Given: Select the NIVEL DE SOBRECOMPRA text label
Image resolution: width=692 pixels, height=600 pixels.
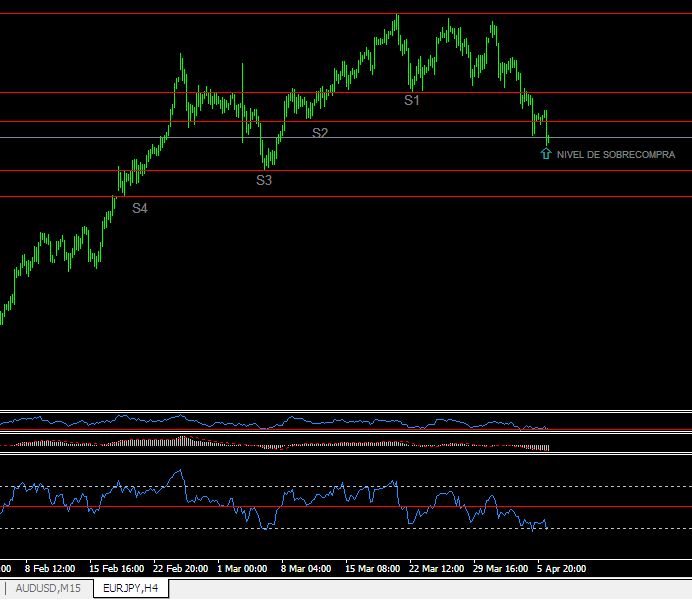Looking at the screenshot, I should click(616, 155).
